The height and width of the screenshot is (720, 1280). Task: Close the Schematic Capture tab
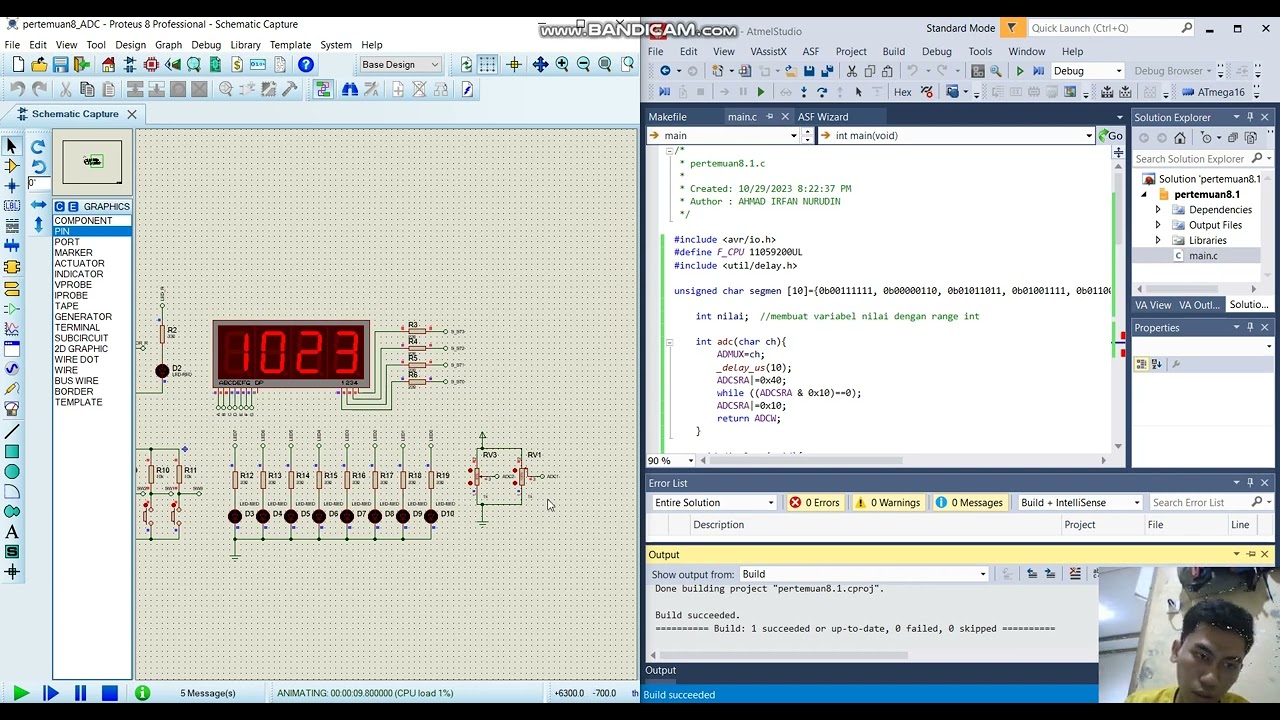click(x=131, y=114)
